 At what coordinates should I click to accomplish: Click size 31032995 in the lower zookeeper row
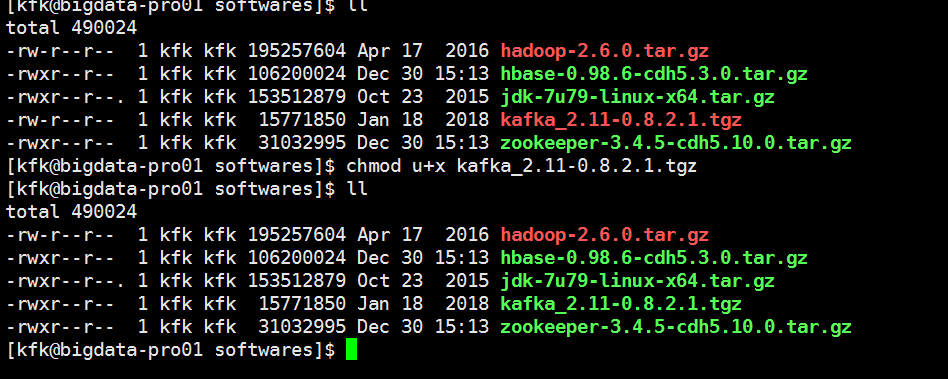click(302, 326)
